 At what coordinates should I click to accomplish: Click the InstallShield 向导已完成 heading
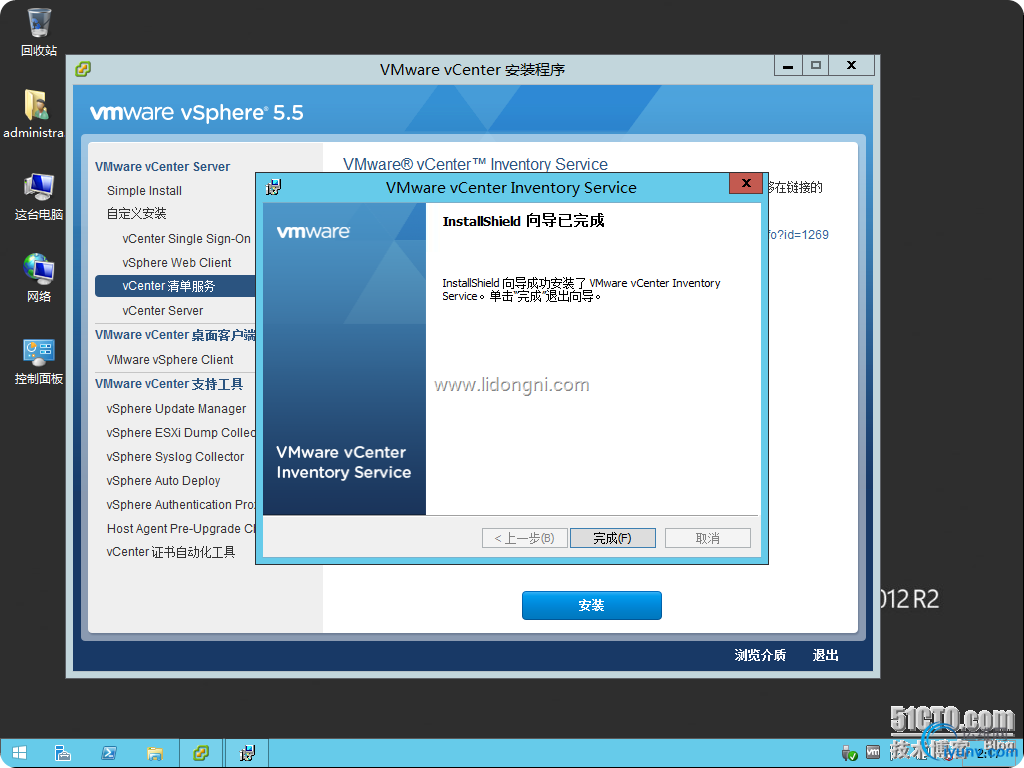(x=523, y=221)
